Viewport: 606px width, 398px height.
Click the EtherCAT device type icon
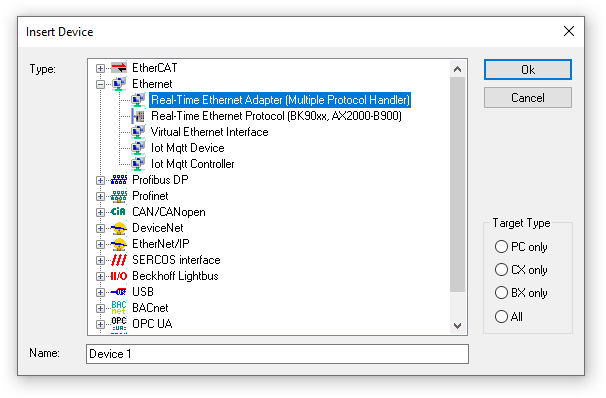point(119,68)
